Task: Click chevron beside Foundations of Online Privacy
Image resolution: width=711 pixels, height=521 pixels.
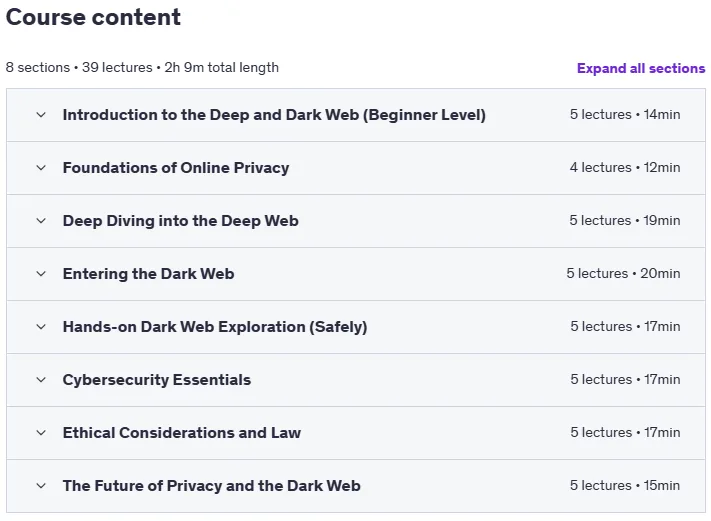Action: coord(41,168)
